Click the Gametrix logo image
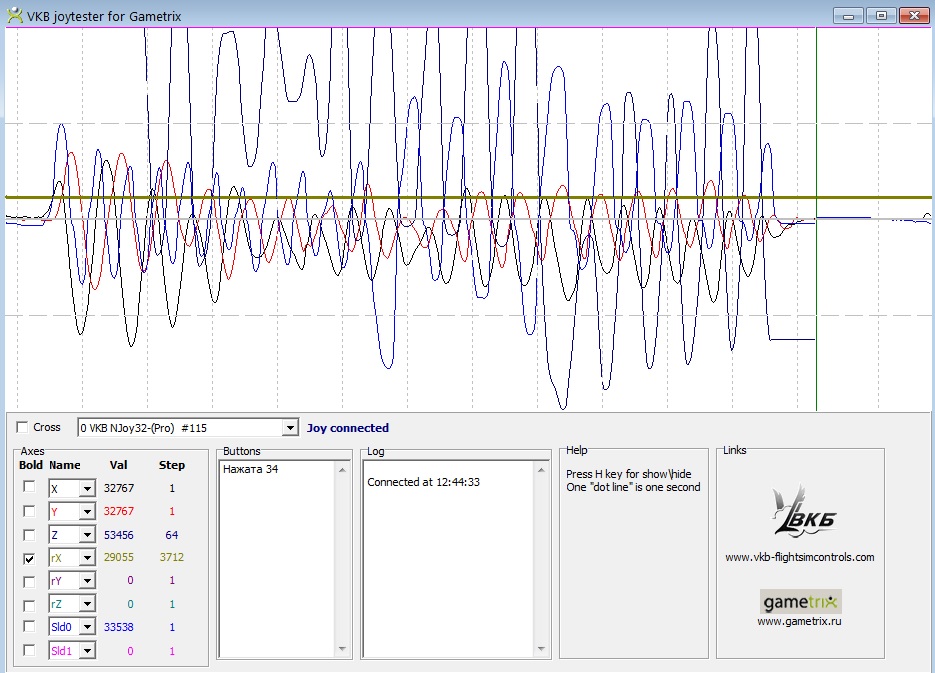The image size is (935, 673). [800, 601]
